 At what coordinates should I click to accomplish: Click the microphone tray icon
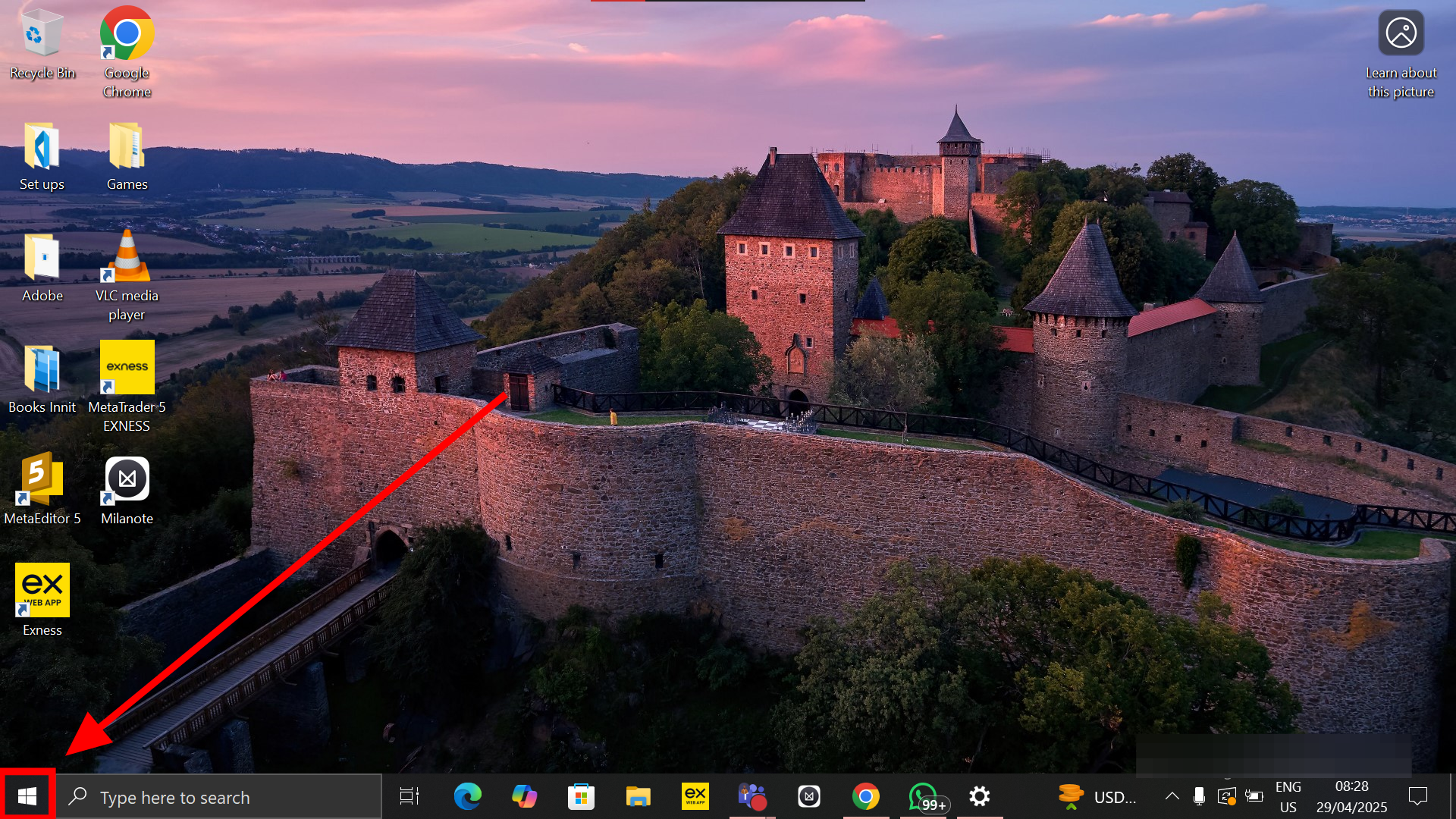point(1199,796)
